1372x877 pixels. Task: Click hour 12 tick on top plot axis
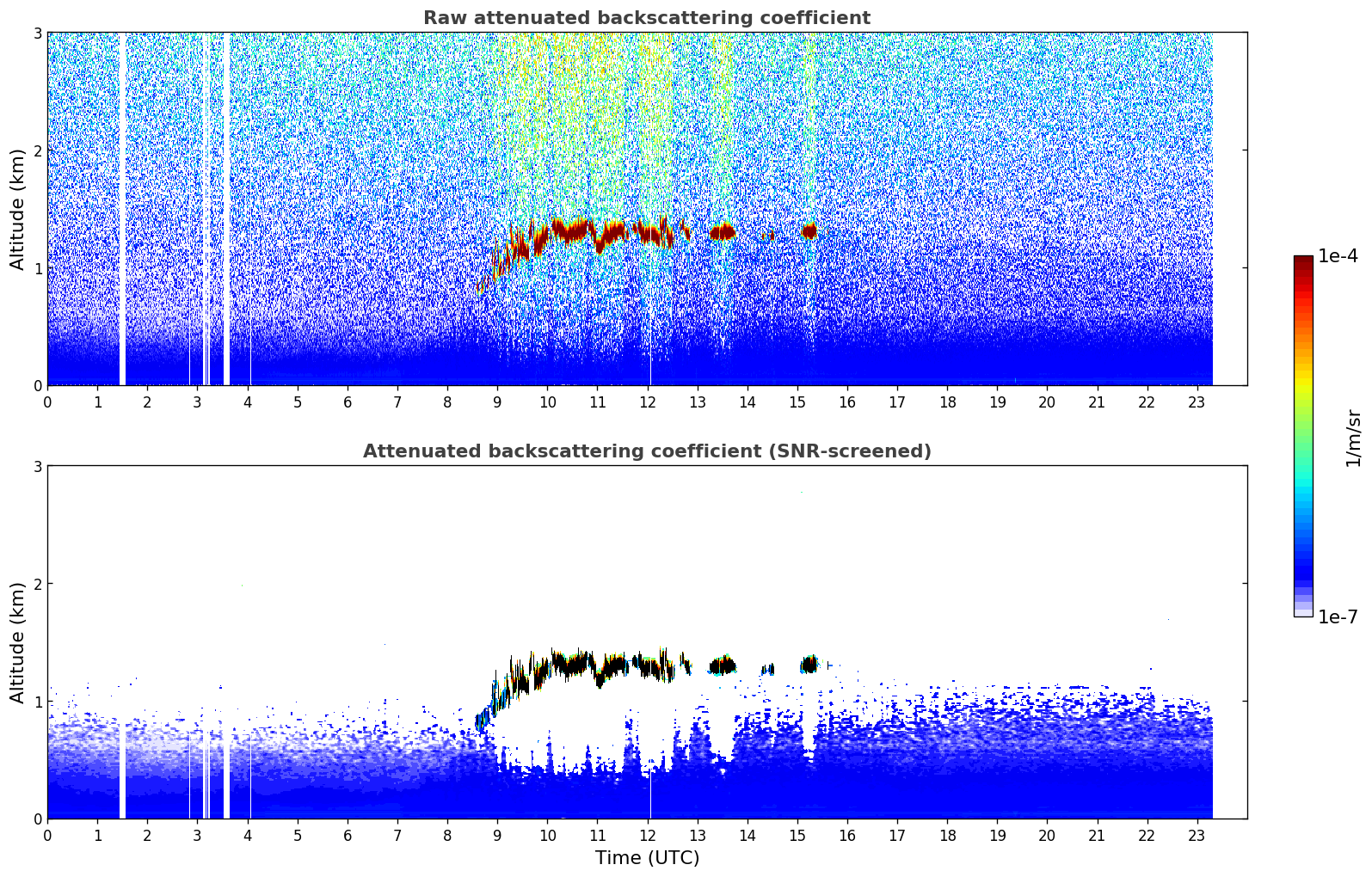[x=647, y=402]
